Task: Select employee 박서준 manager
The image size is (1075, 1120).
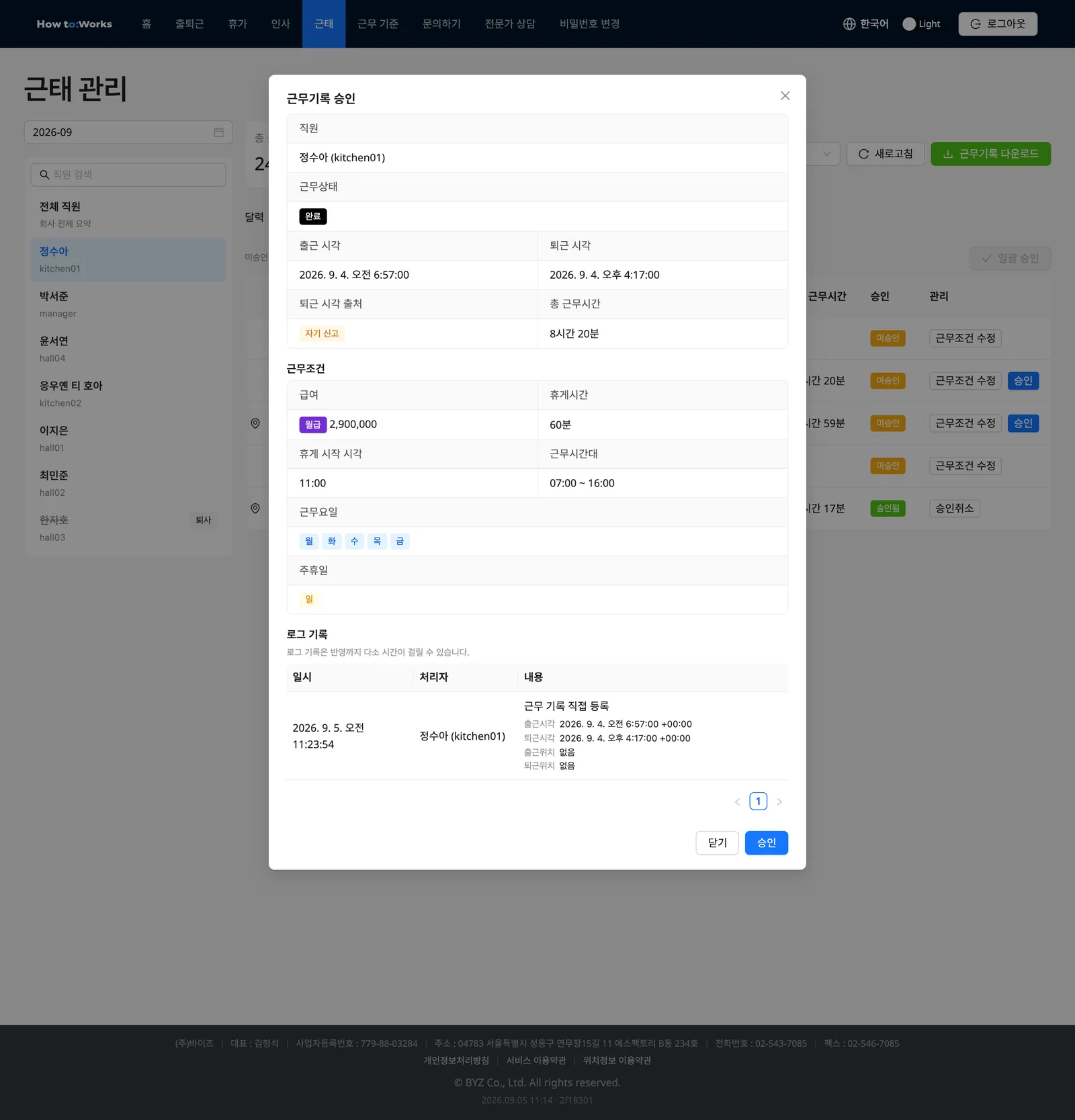Action: [128, 304]
